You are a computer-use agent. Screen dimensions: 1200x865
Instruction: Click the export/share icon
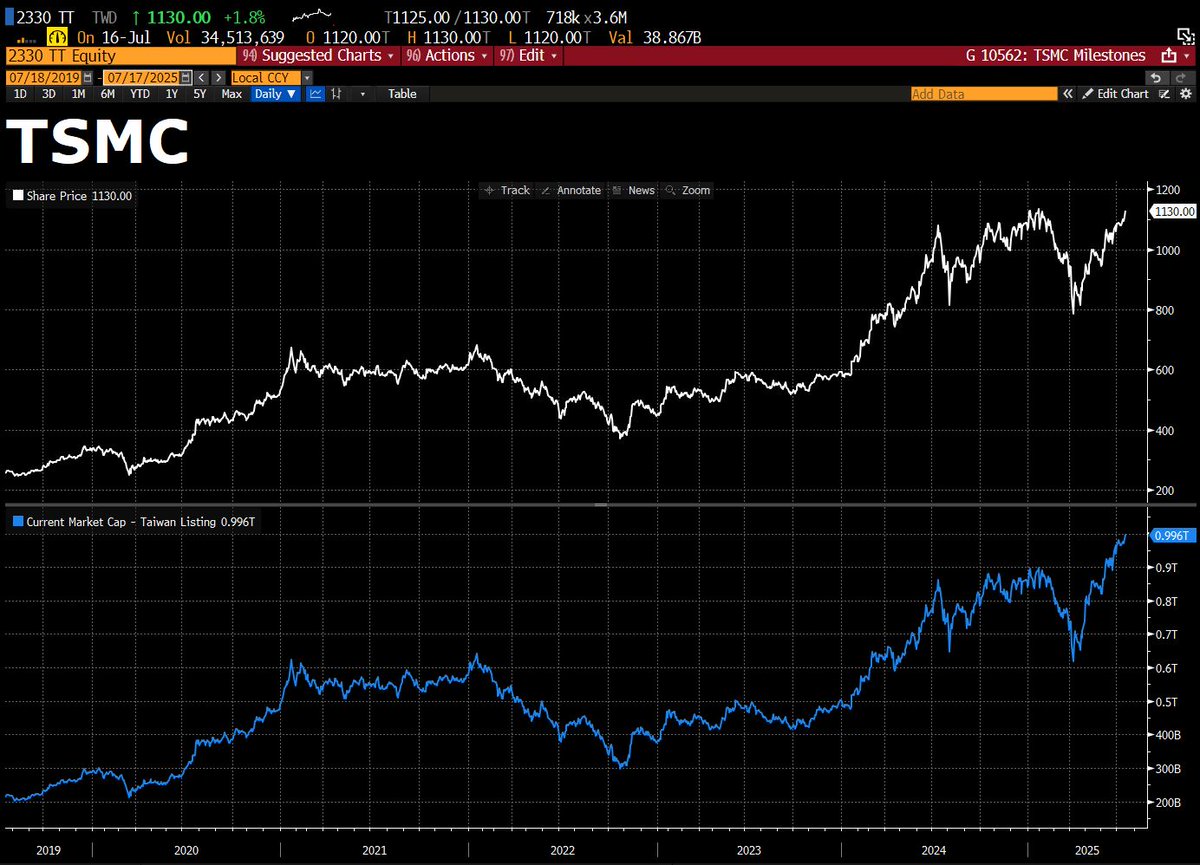[x=1167, y=56]
